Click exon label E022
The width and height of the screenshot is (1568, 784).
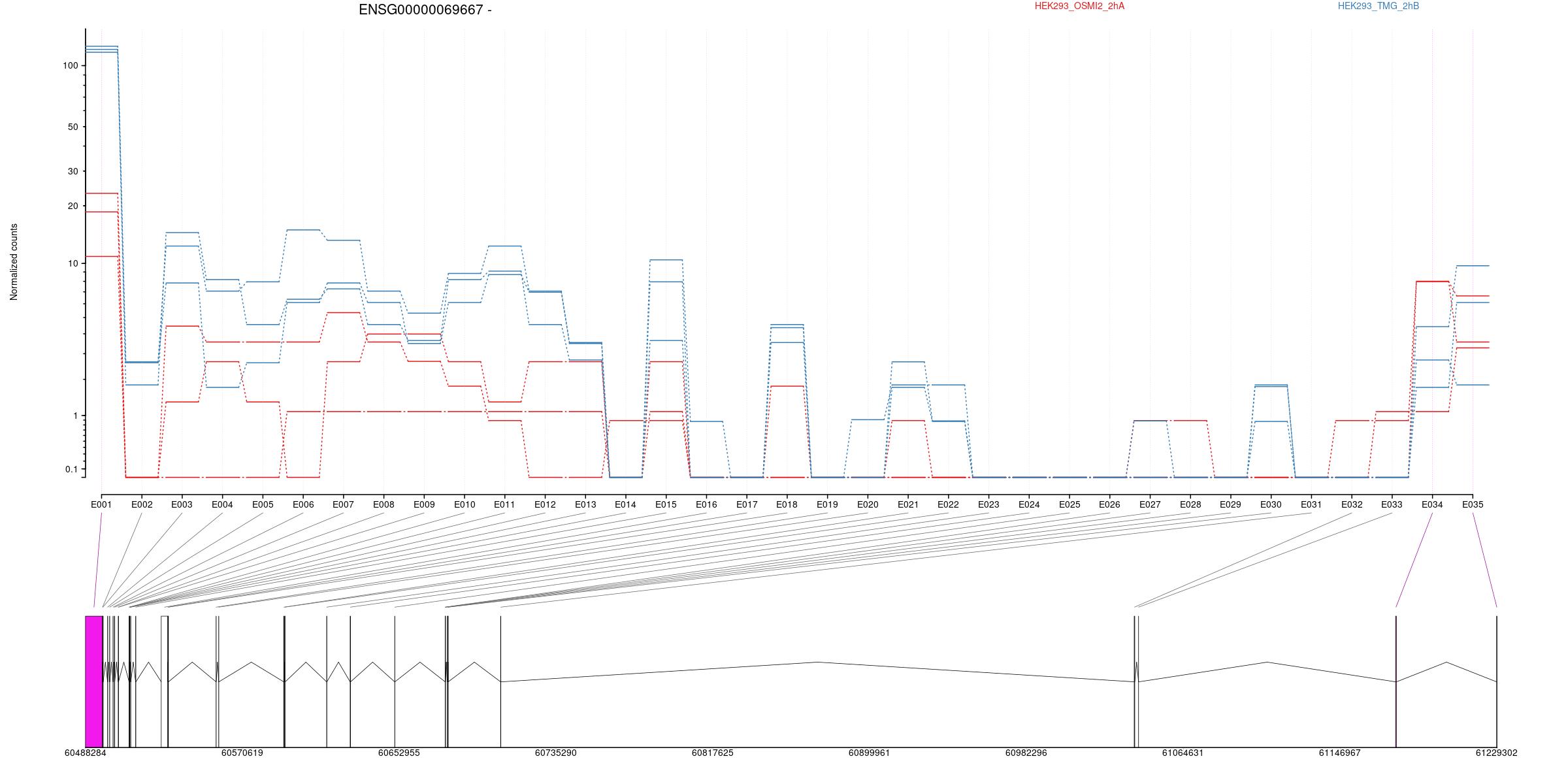coord(948,504)
